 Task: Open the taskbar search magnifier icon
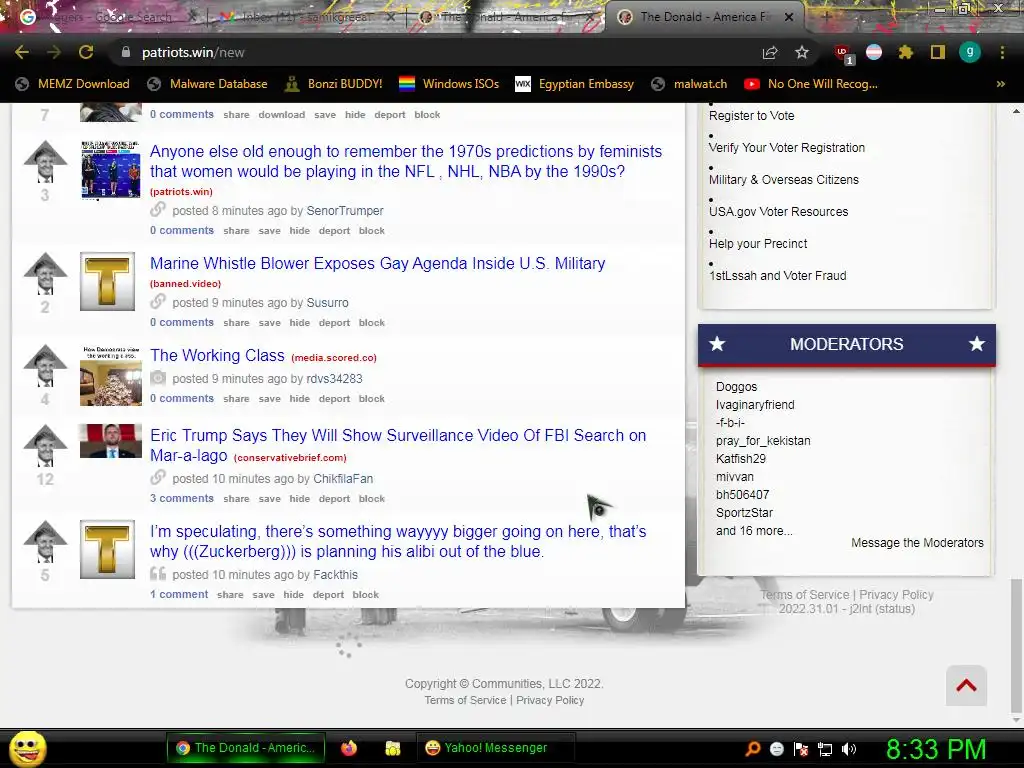pyautogui.click(x=753, y=749)
